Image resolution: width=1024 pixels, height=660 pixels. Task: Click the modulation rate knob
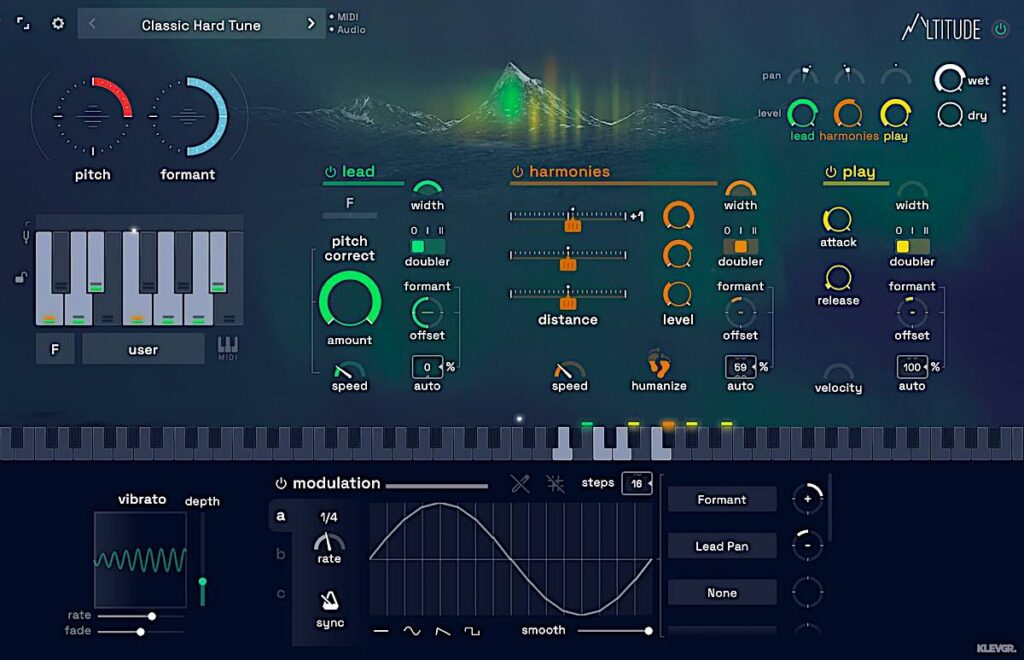[x=328, y=542]
